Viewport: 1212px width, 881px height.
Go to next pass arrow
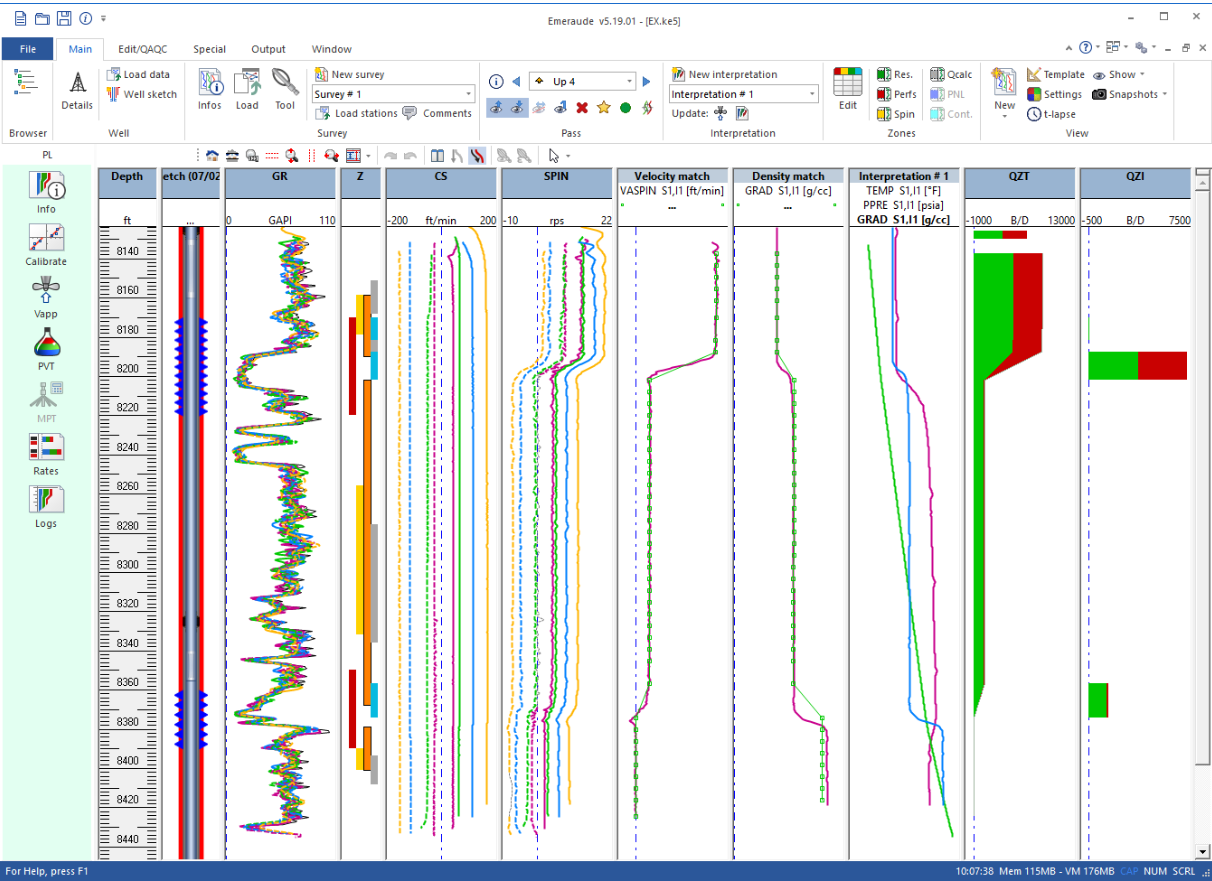647,82
